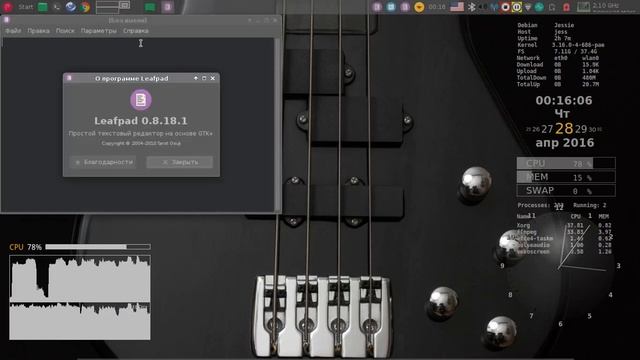Click the Leafpad vertical scrollbar
Screen dimensions: 640x360
278,124
